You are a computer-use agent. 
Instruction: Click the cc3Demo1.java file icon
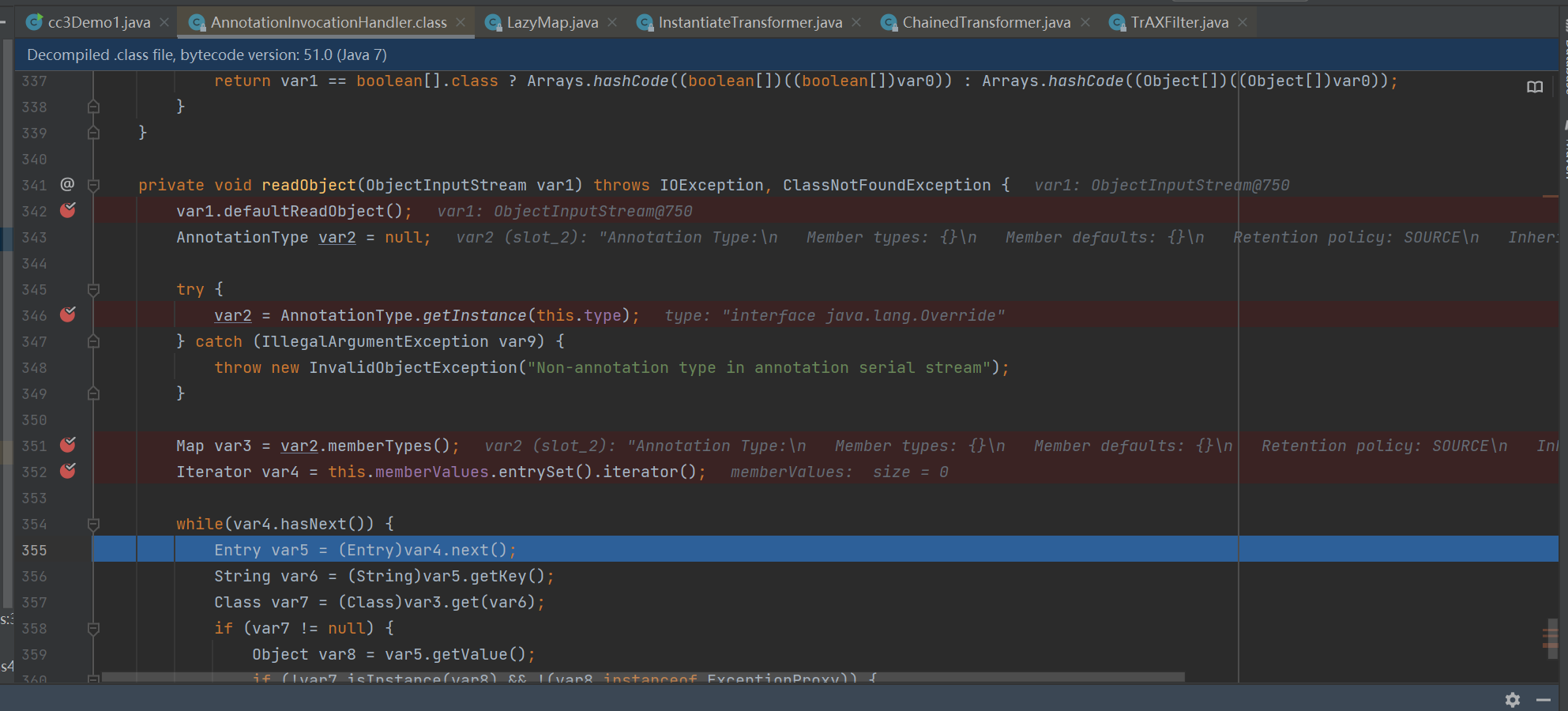pyautogui.click(x=34, y=22)
